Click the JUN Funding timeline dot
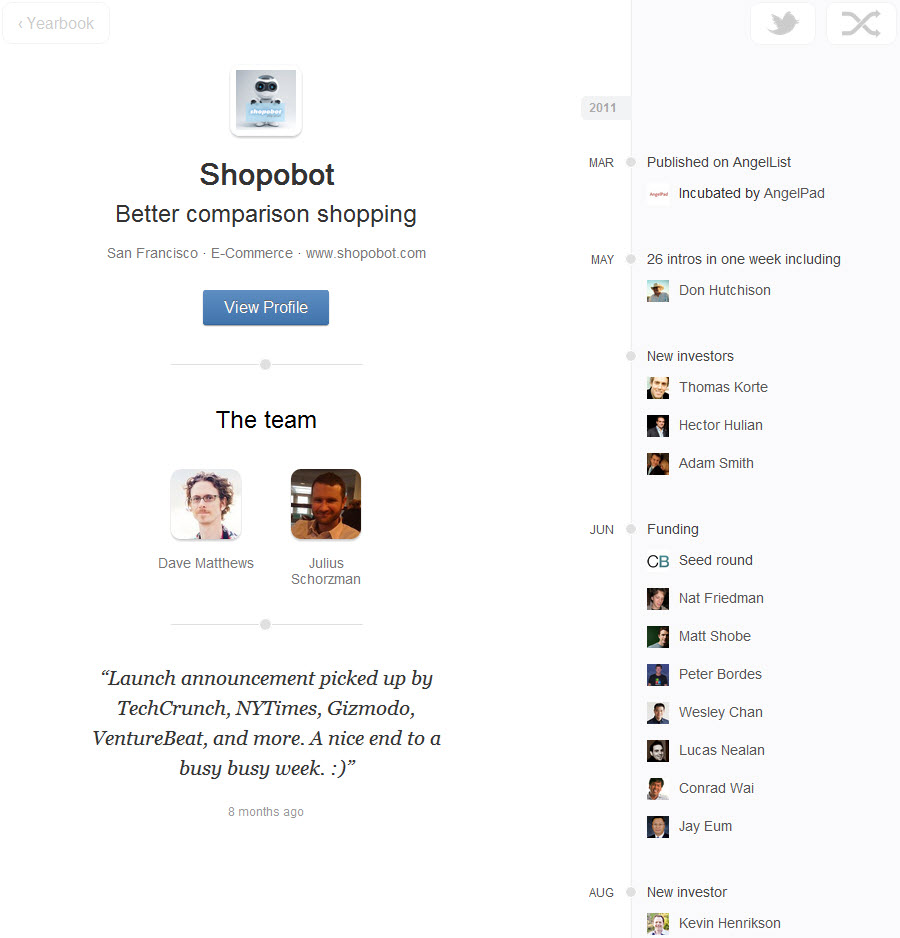 631,529
